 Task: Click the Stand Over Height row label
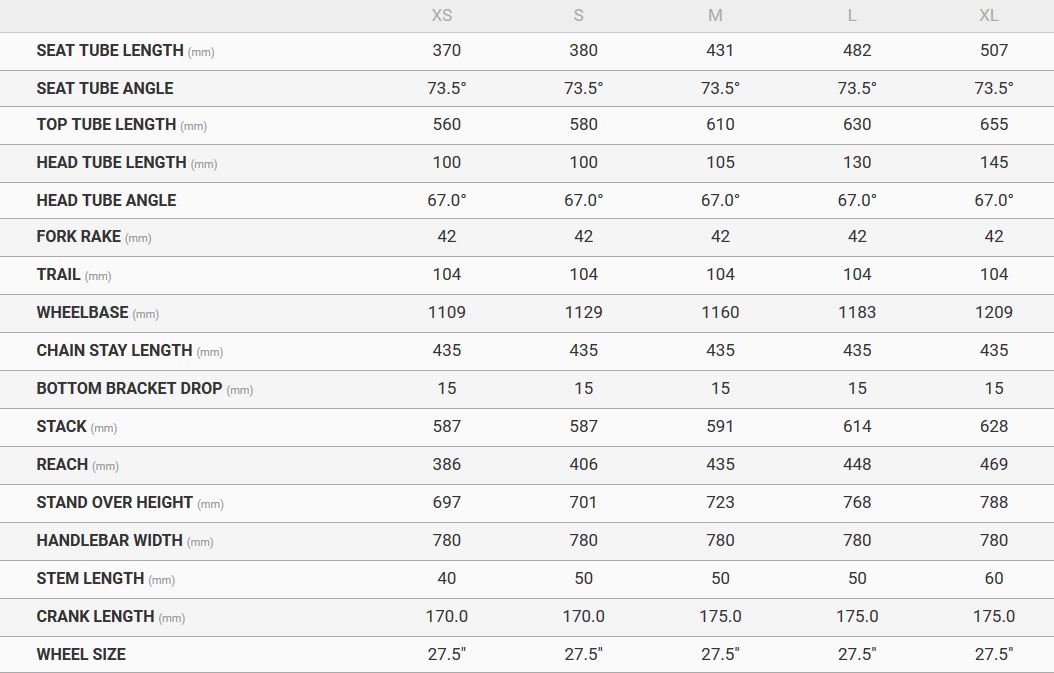[114, 502]
